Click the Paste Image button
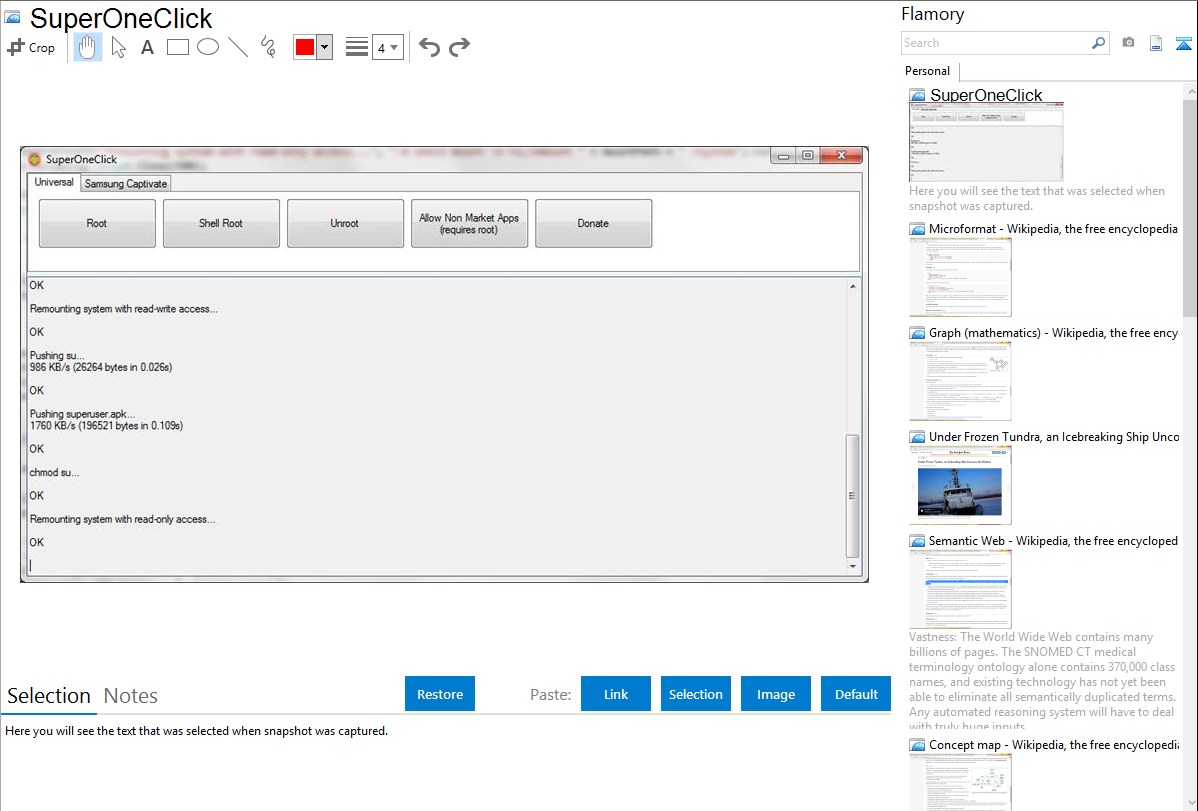This screenshot has width=1198, height=811. click(x=775, y=694)
